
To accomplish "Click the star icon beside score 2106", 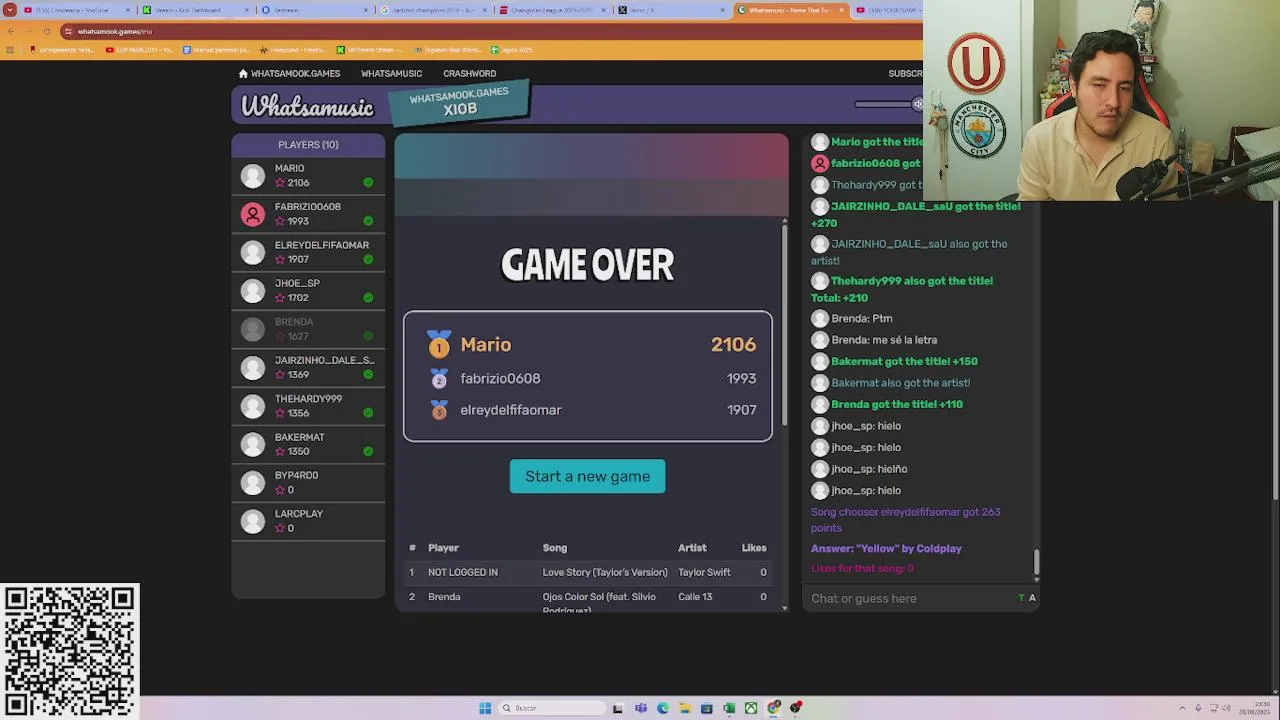I will 280,183.
